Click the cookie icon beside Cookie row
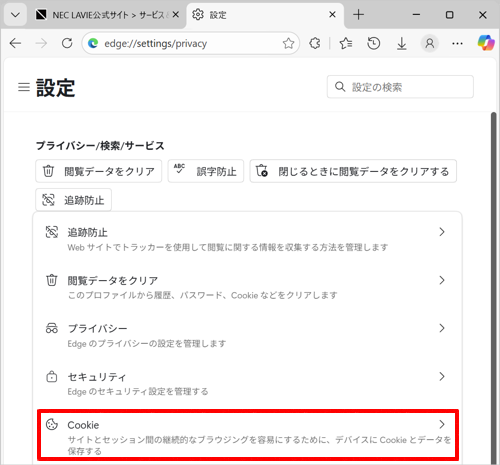Screen dimensions: 500x465 point(52,424)
